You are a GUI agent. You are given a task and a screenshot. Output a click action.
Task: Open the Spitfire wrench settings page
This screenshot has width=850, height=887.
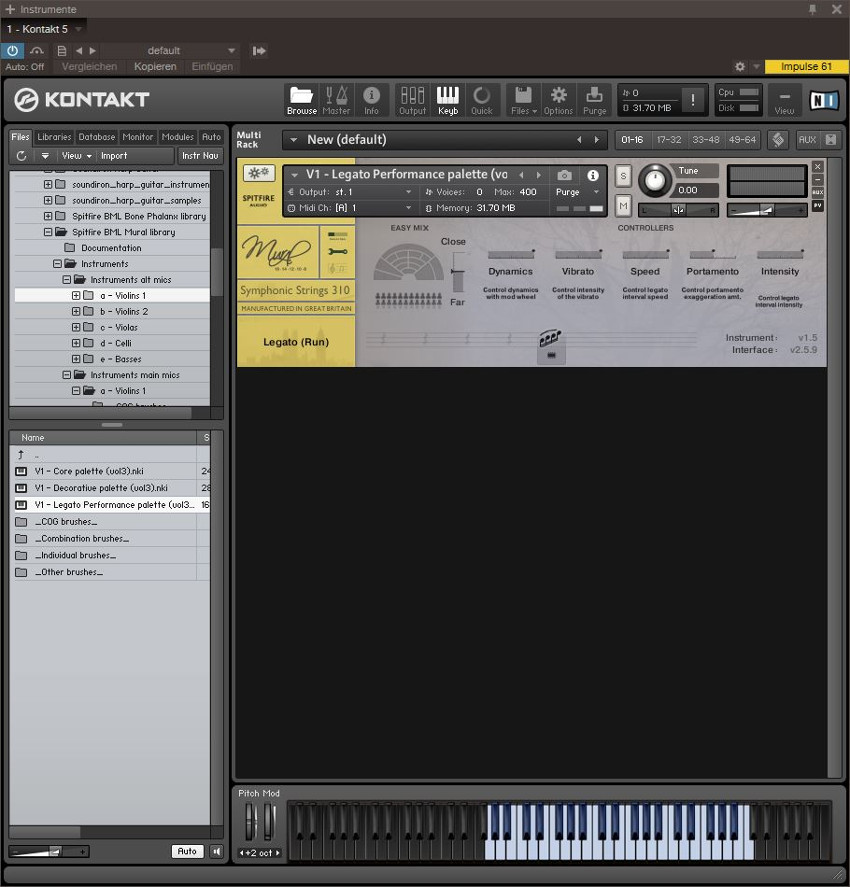338,252
